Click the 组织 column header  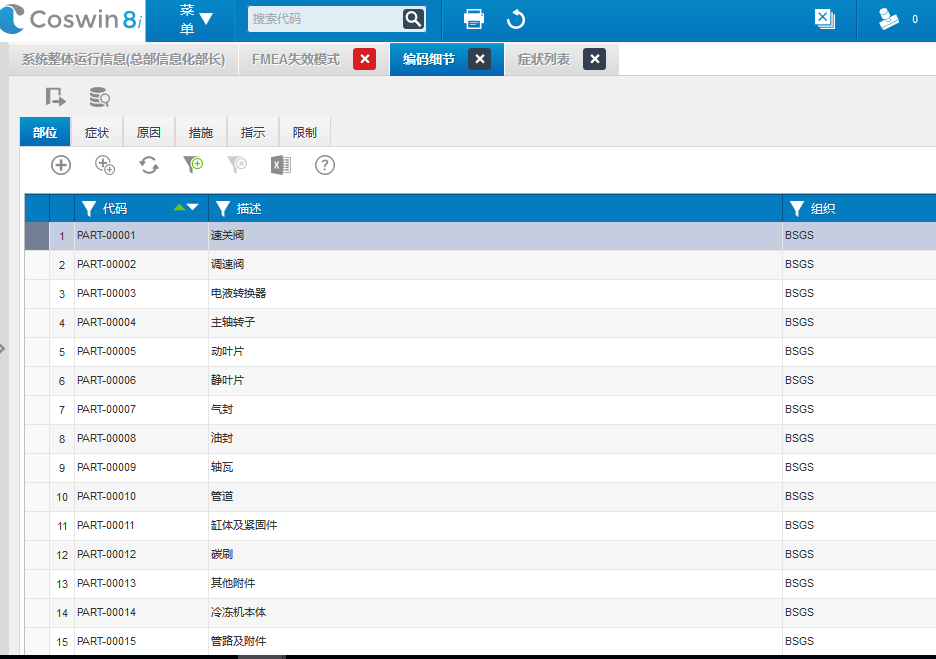(x=823, y=208)
